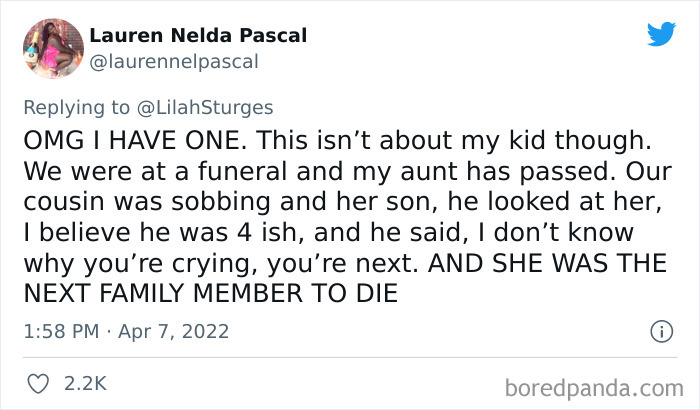
Task: View the 2.2K likes count
Action: 85,383
